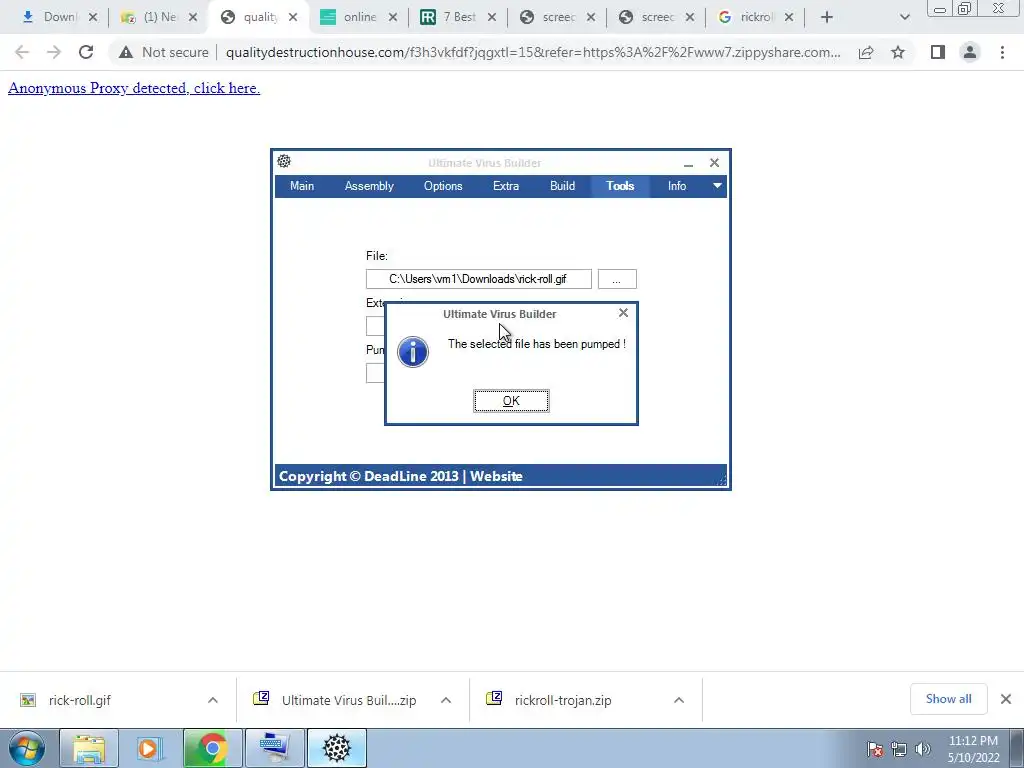Click the Chrome taskbar icon
This screenshot has width=1024, height=768.
click(212, 748)
